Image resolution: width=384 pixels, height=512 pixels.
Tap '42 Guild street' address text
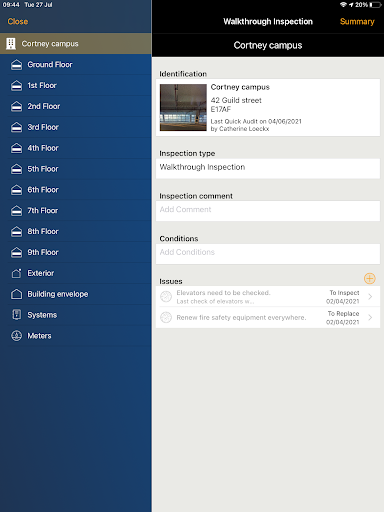[236, 100]
